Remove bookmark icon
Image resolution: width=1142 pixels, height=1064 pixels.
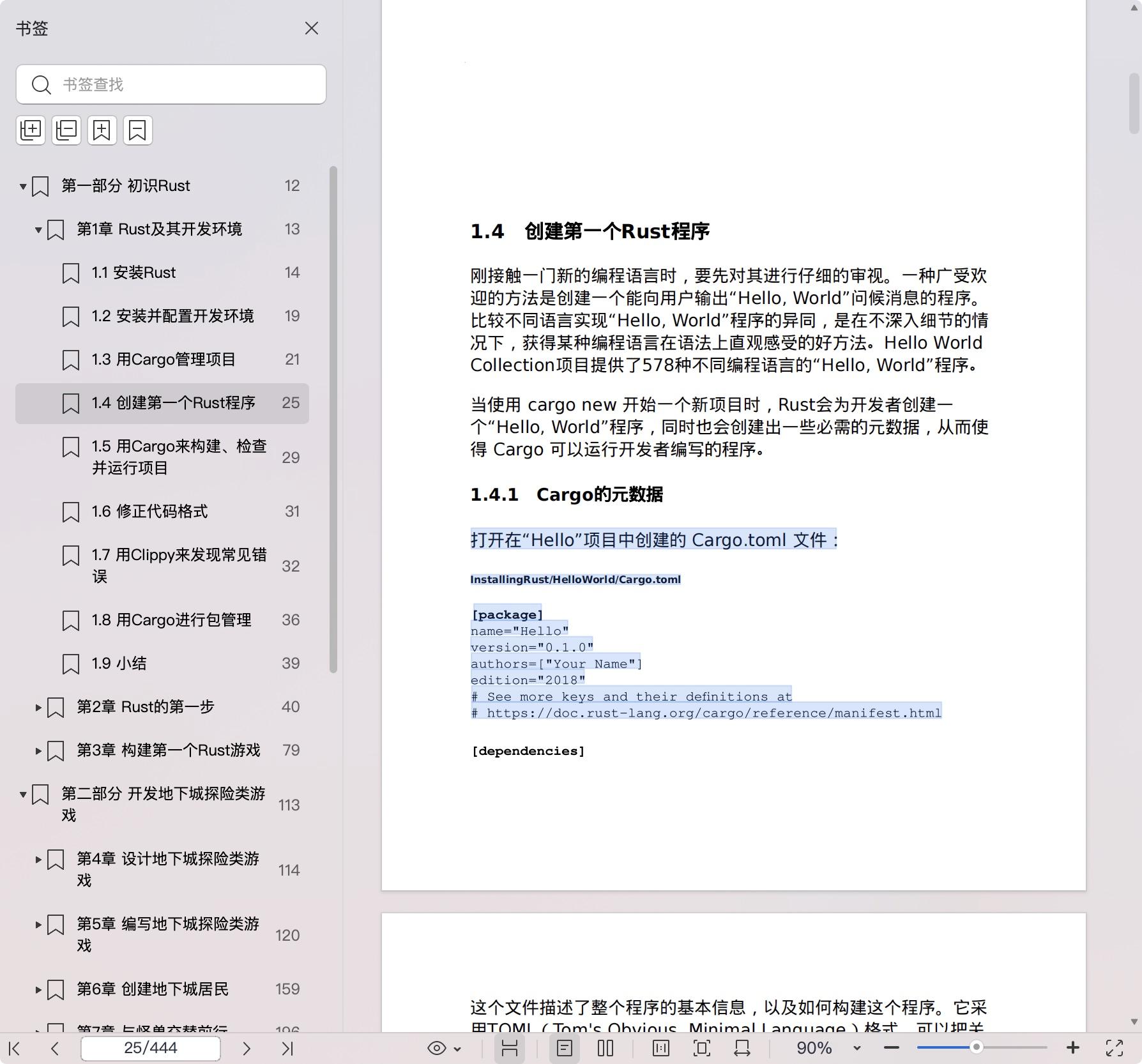(138, 130)
